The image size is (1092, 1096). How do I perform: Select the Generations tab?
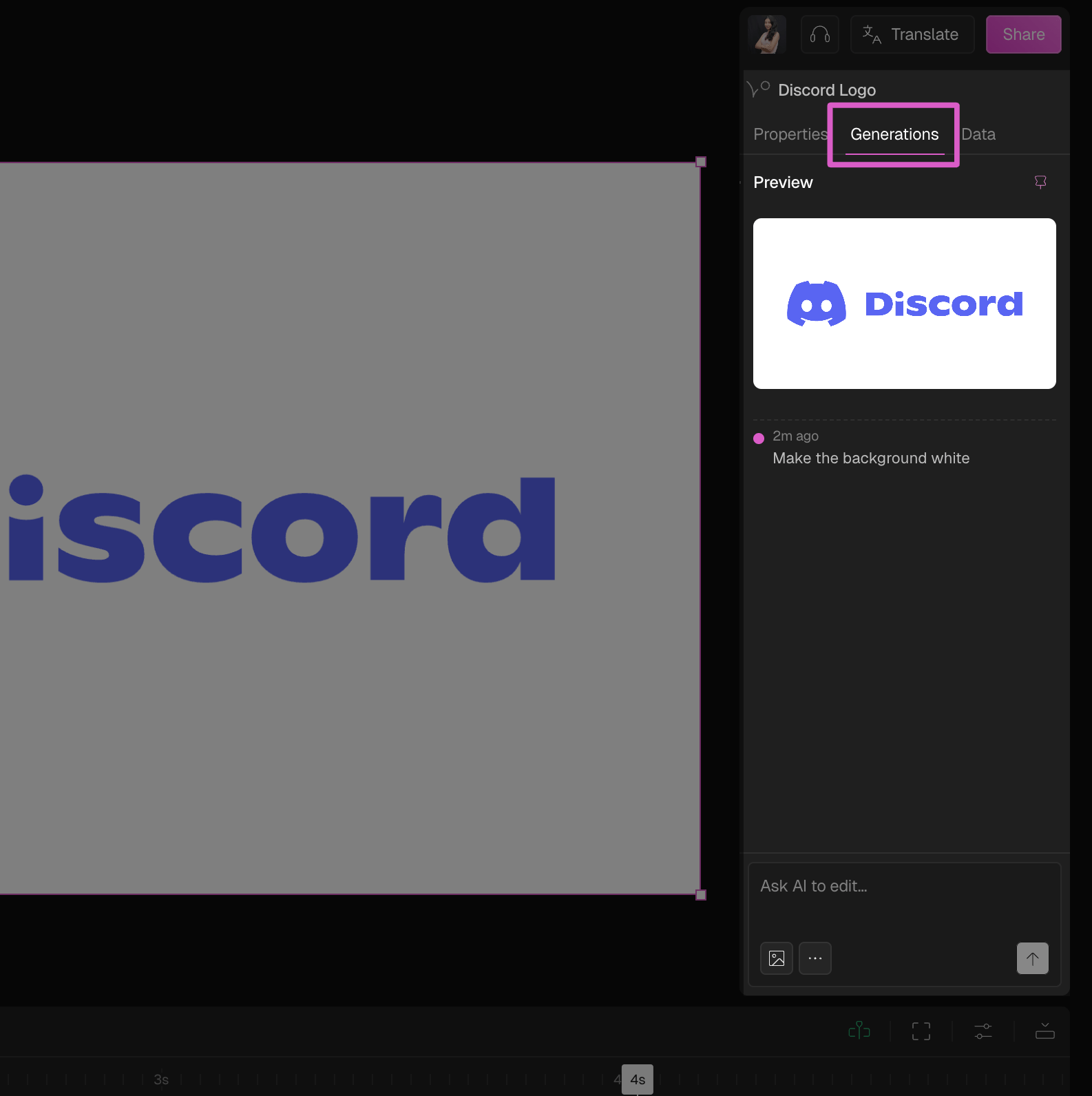[894, 134]
